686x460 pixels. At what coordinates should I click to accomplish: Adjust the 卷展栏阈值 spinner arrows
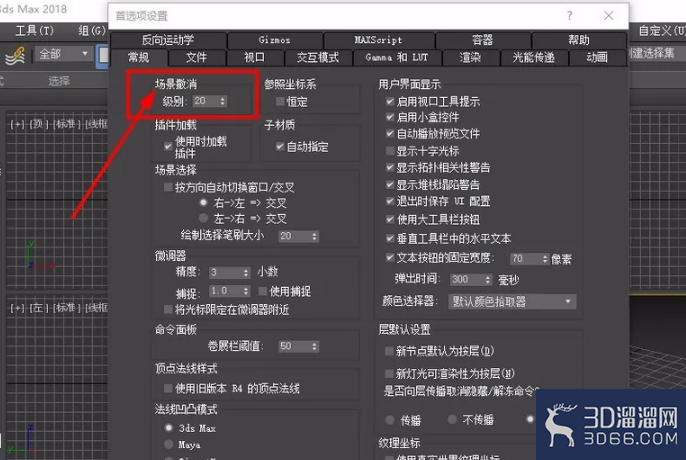point(314,347)
